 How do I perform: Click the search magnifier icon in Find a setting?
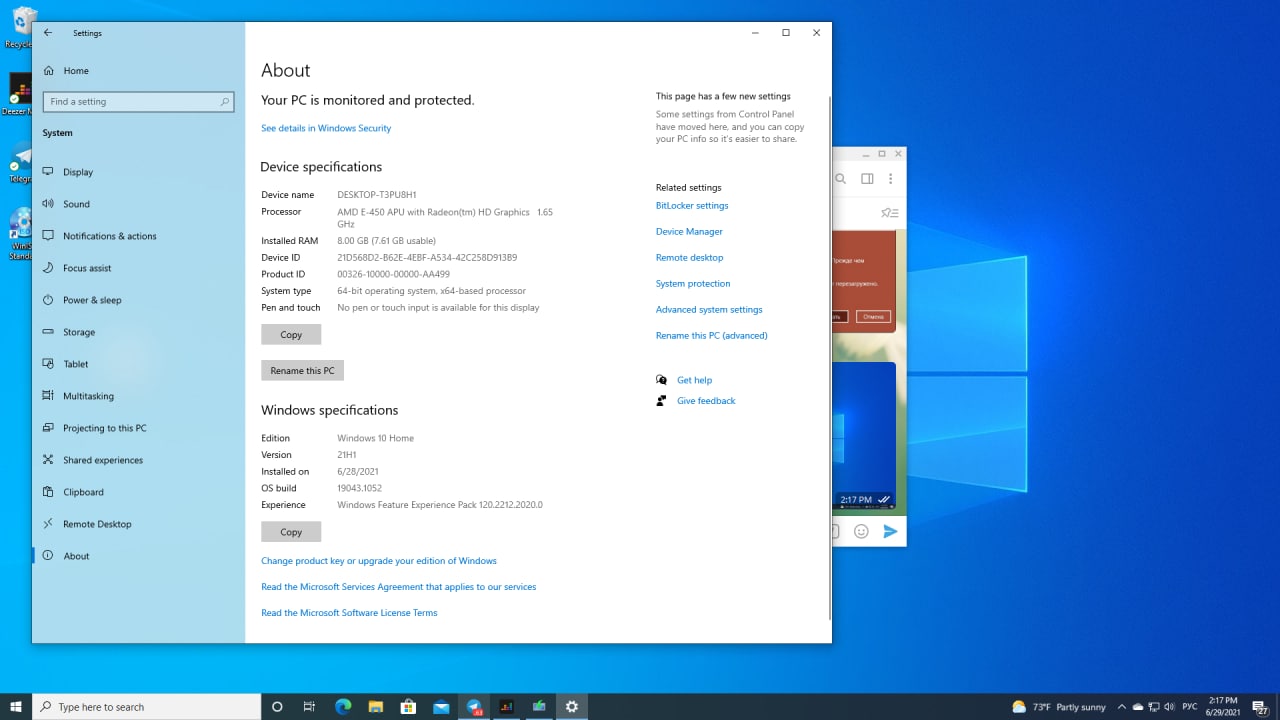pos(225,102)
